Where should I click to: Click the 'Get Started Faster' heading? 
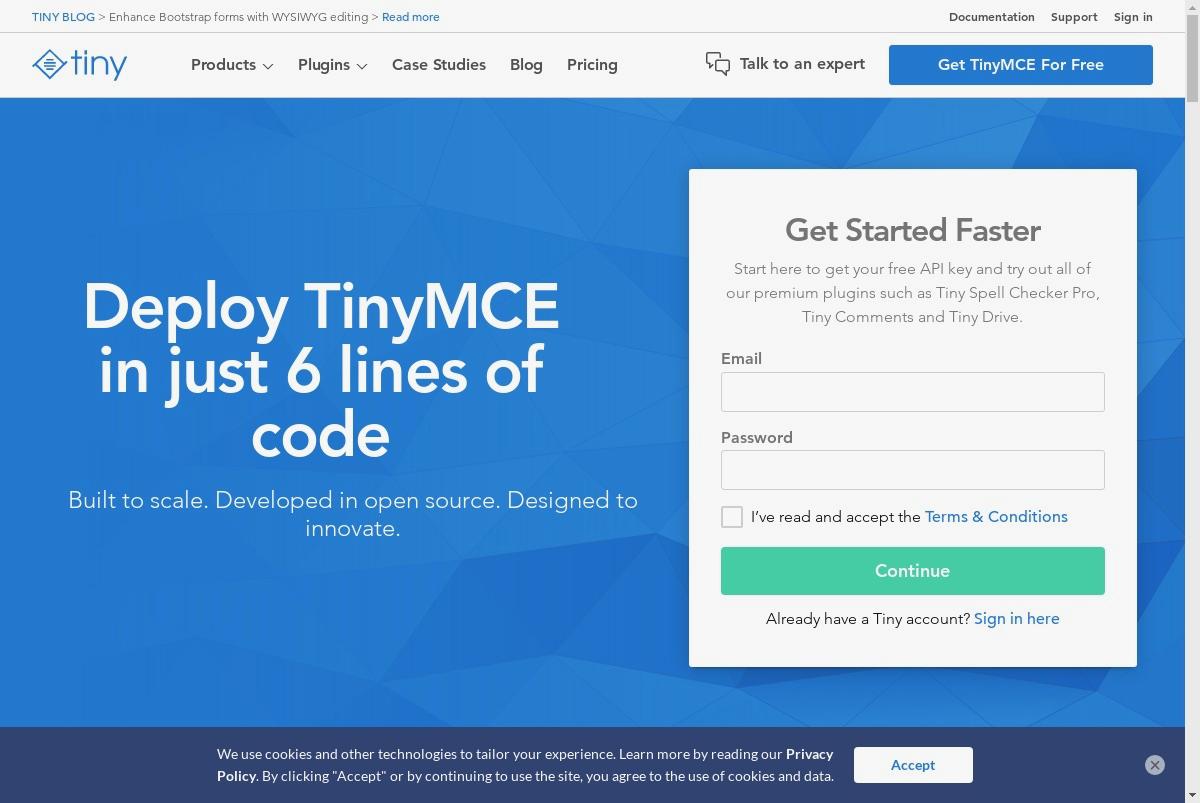913,230
